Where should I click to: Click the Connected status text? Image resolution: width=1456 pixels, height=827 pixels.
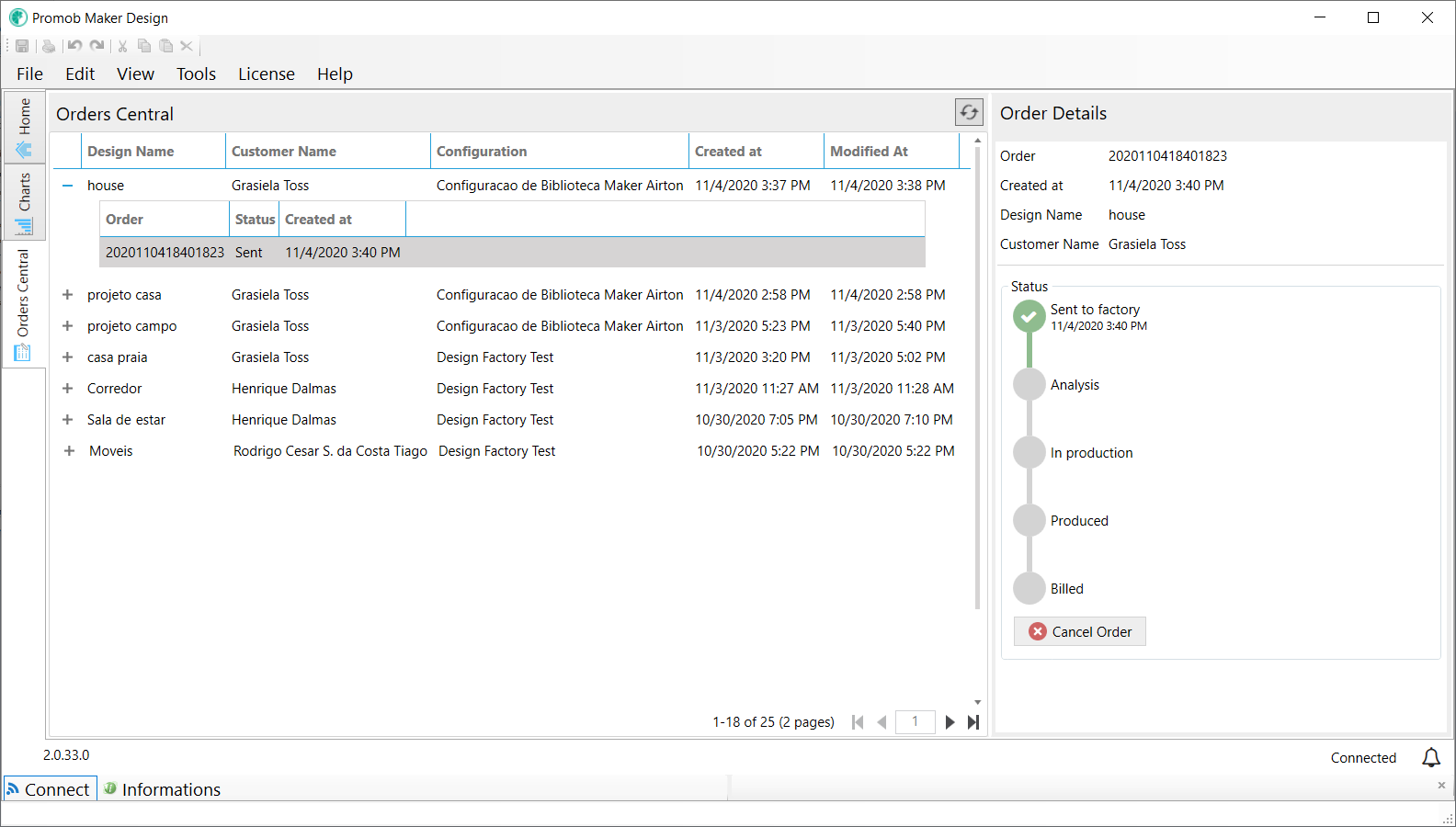[x=1363, y=758]
